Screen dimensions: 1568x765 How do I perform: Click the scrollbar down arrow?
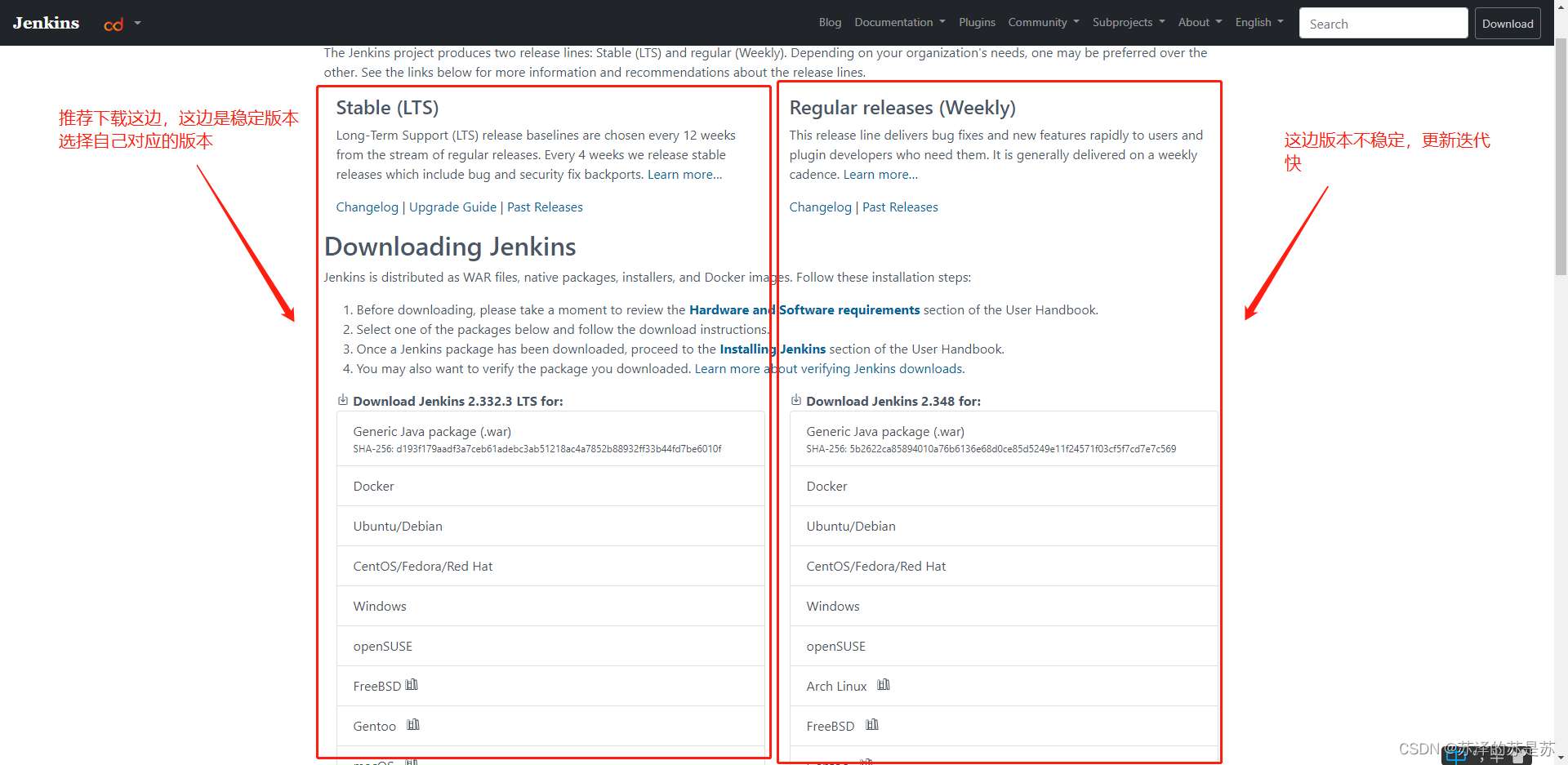pos(1561,758)
